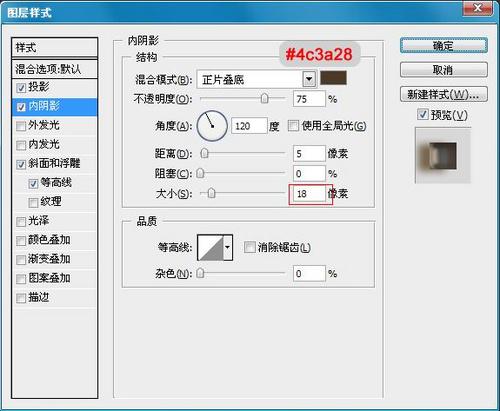Select the 光泽 style entry label
Viewport: 500px width, 411px height.
point(39,221)
